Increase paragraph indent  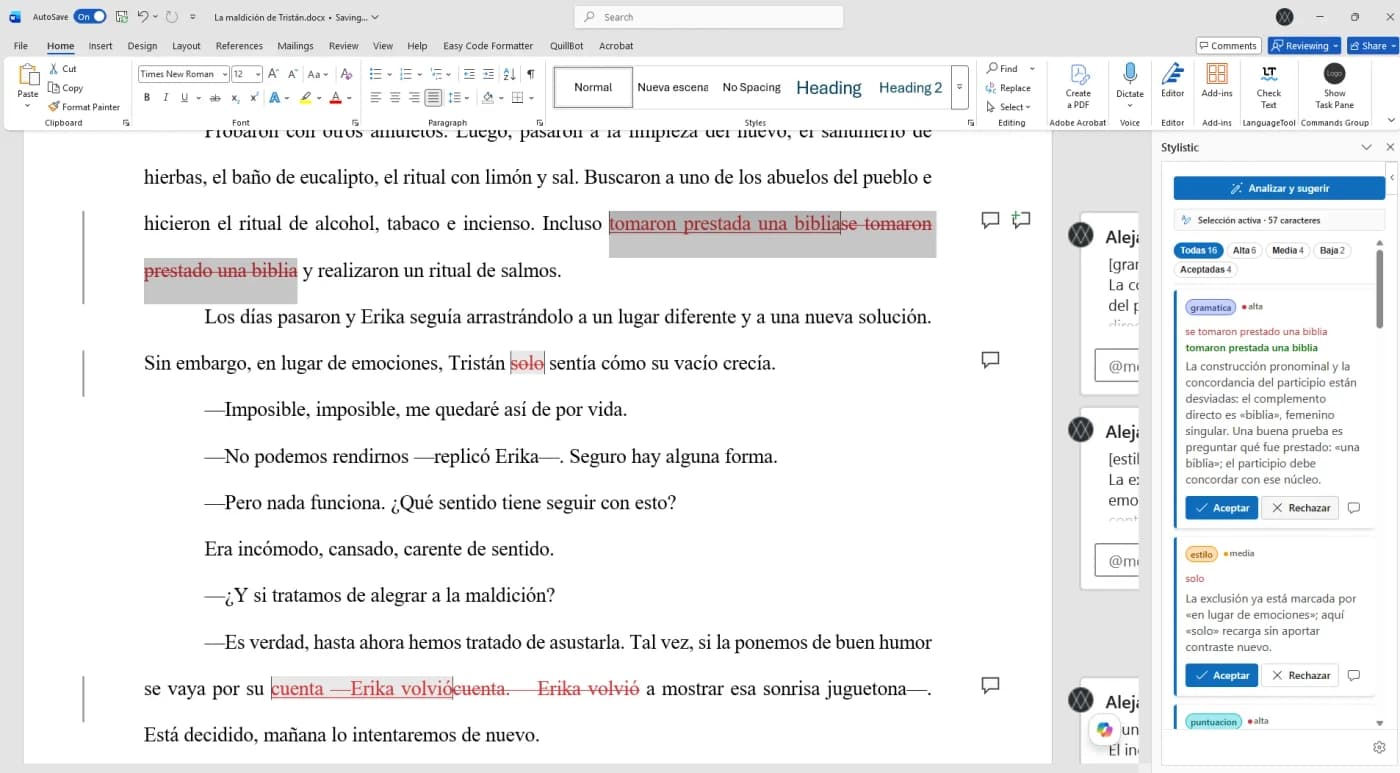tap(488, 74)
